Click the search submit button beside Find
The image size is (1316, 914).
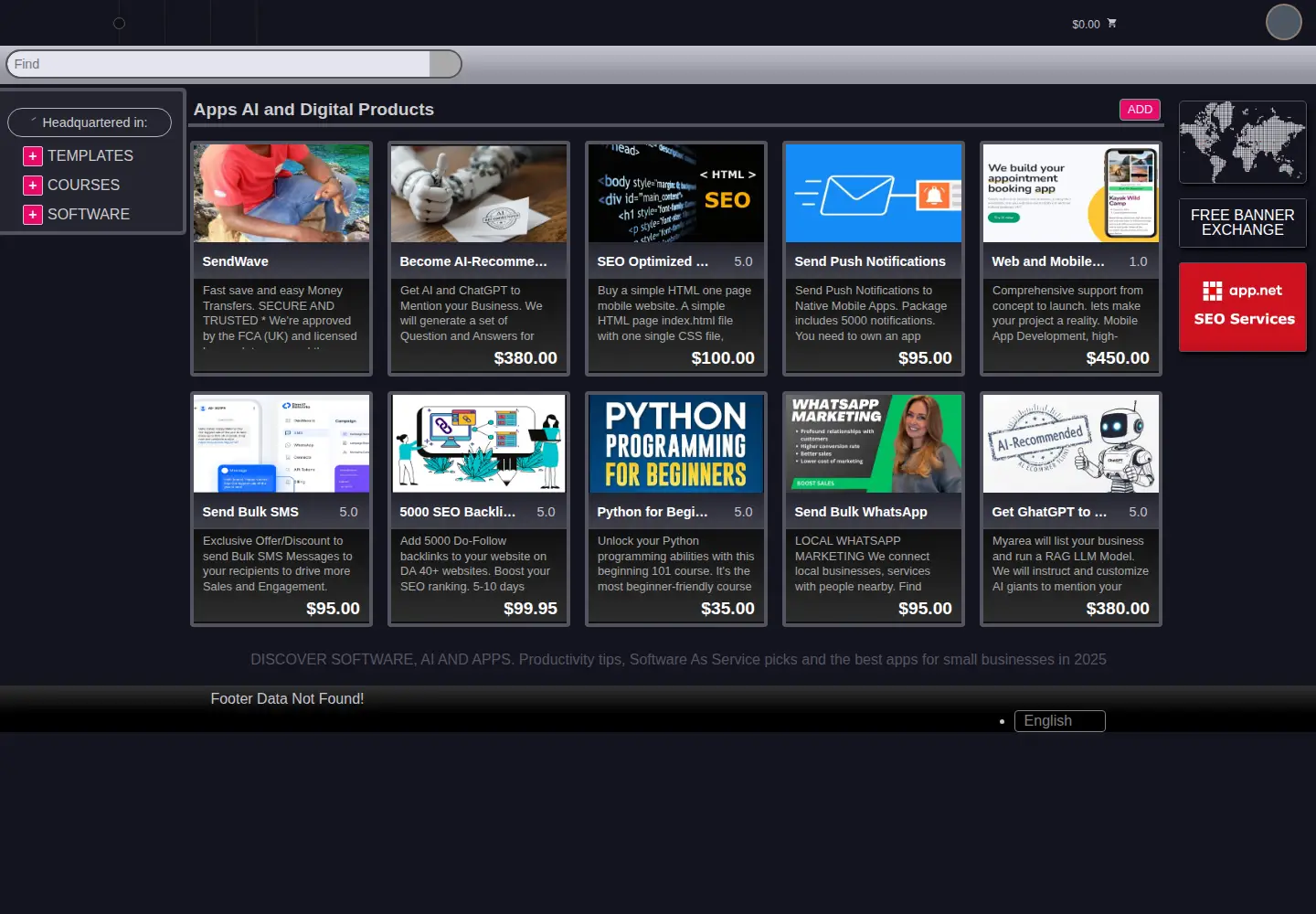click(x=445, y=64)
